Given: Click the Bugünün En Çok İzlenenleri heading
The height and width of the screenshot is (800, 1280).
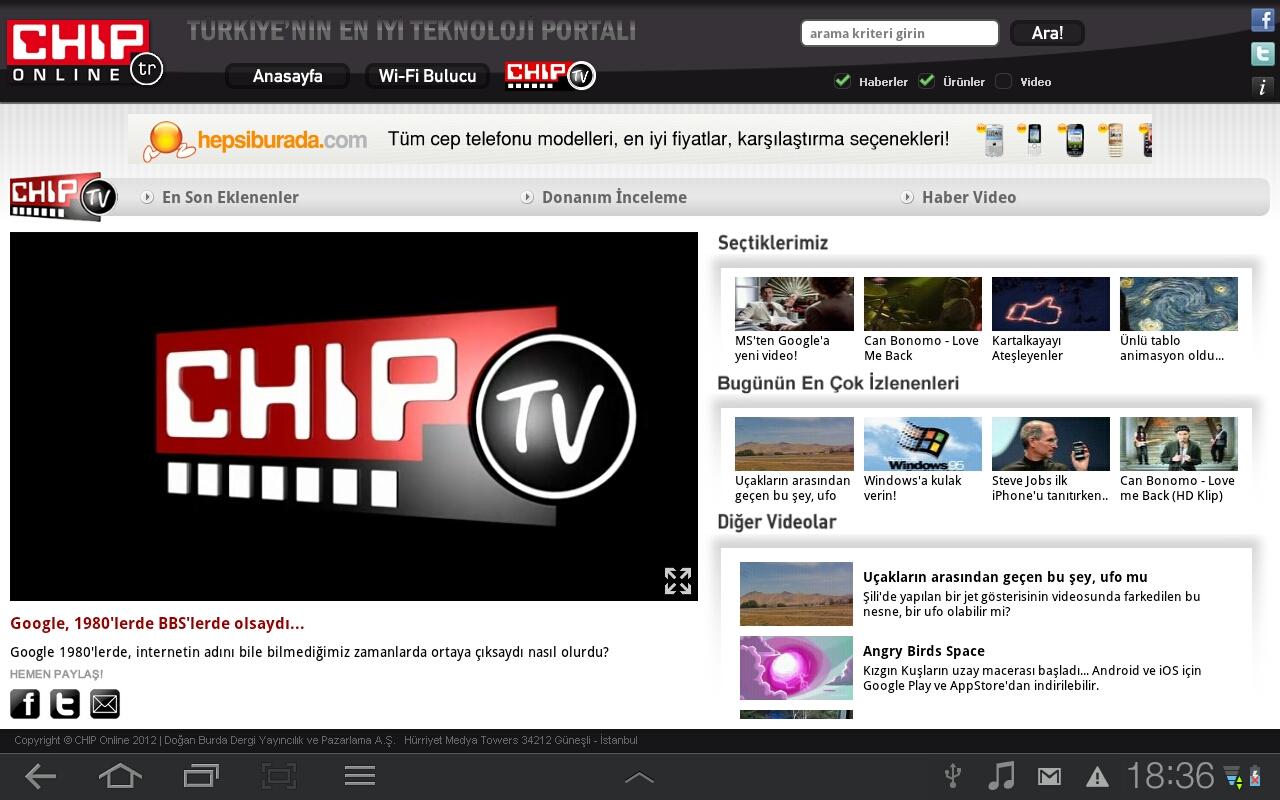Looking at the screenshot, I should coord(838,383).
